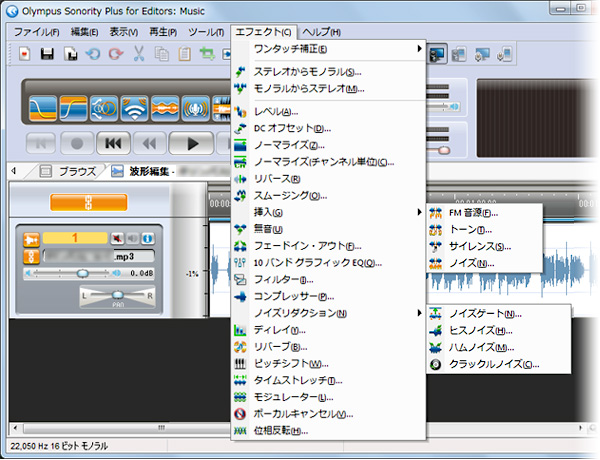Choose タイムストレッチ effect
The image size is (600, 460).
pyautogui.click(x=329, y=380)
